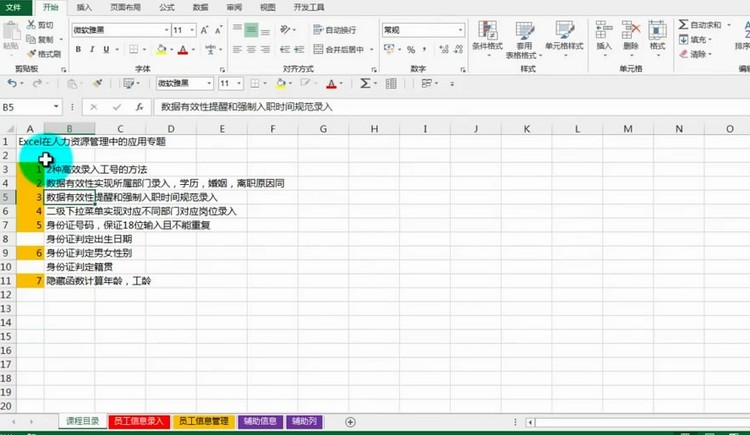Click Redo in quick access toolbar

point(37,84)
